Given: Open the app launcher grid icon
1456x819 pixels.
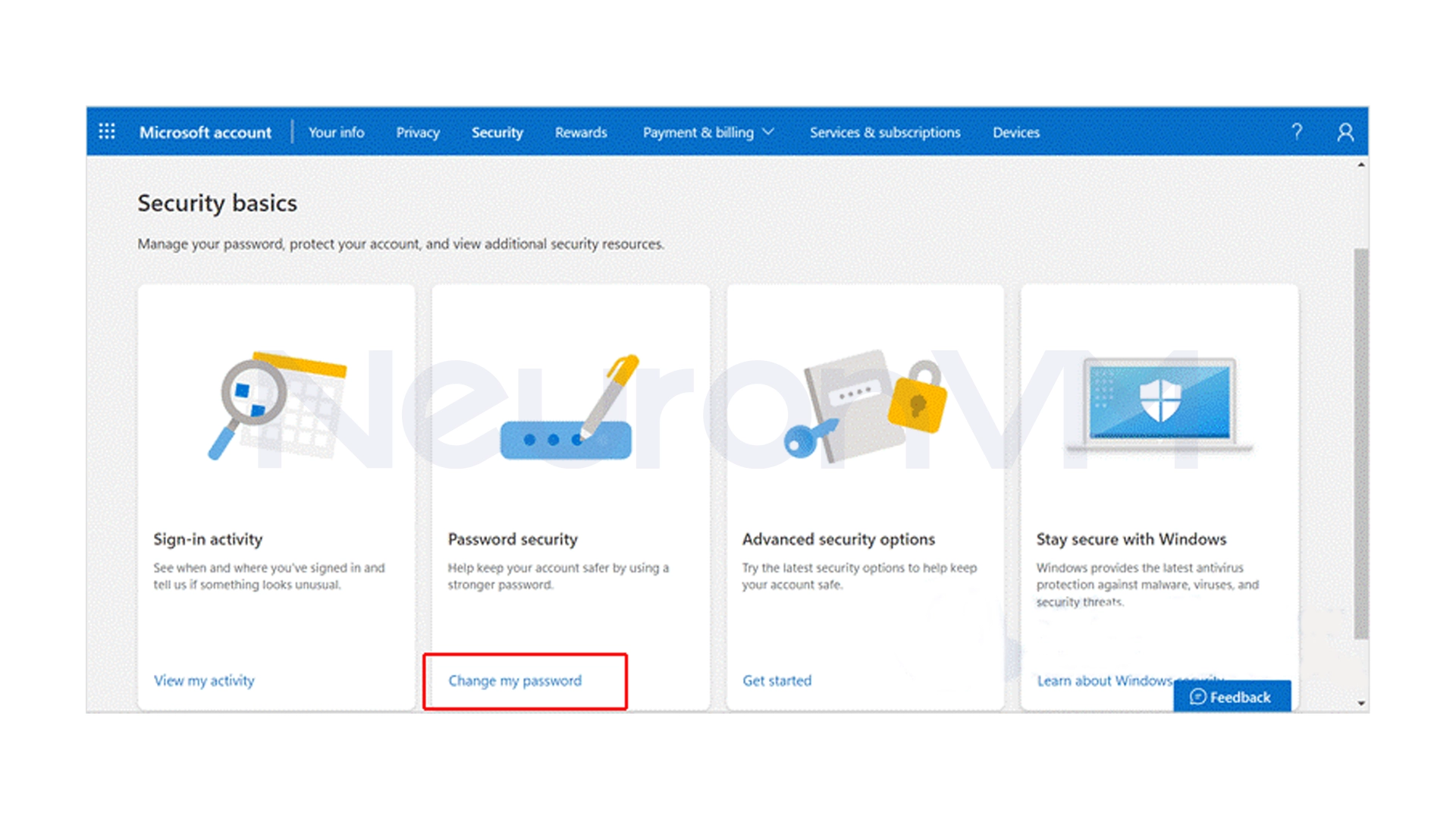Looking at the screenshot, I should 107,132.
